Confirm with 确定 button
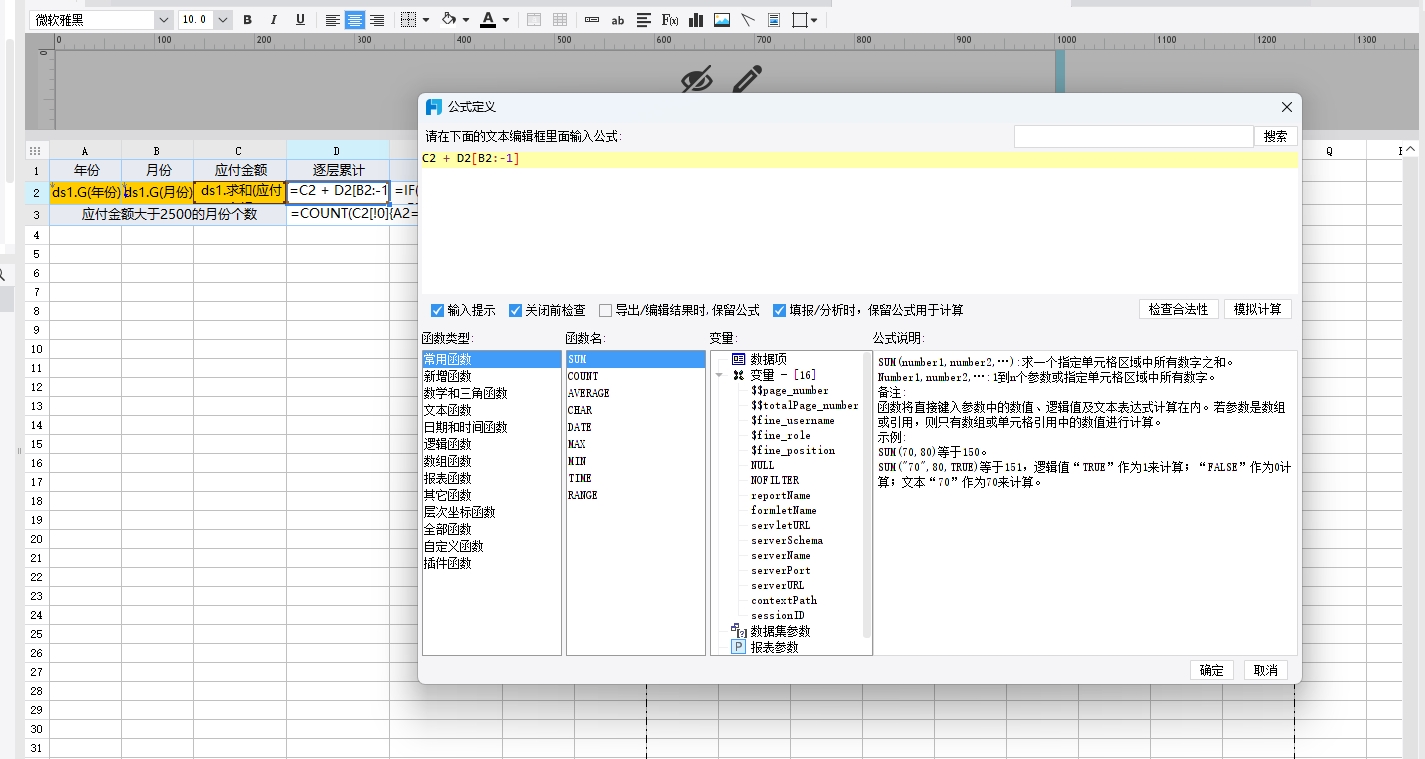Screen dimensions: 1425x759 point(1211,670)
